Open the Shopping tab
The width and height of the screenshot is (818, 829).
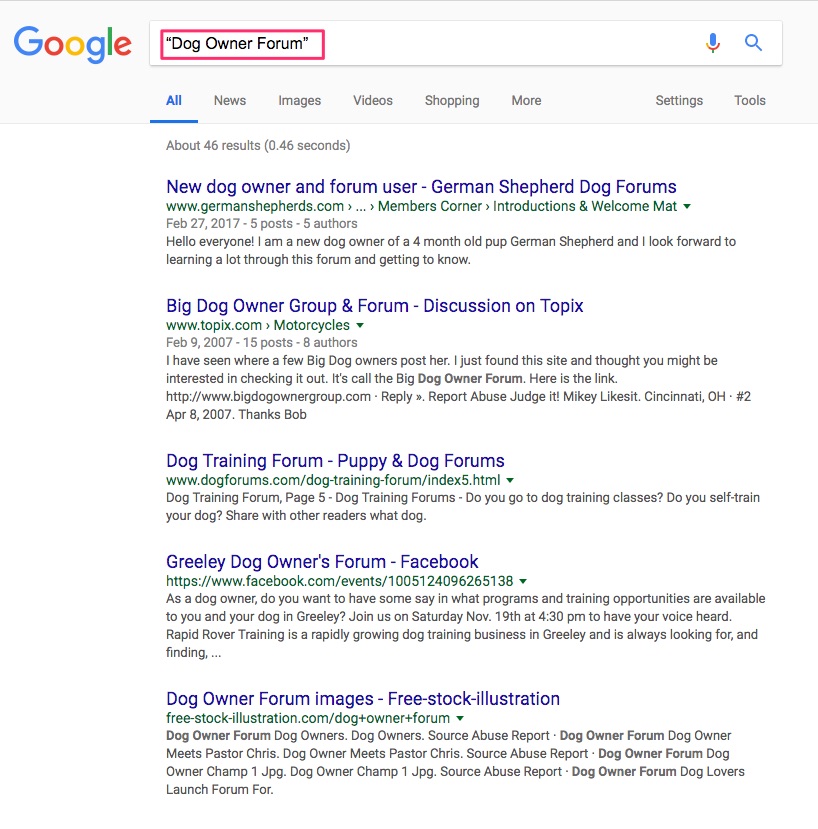pyautogui.click(x=452, y=100)
